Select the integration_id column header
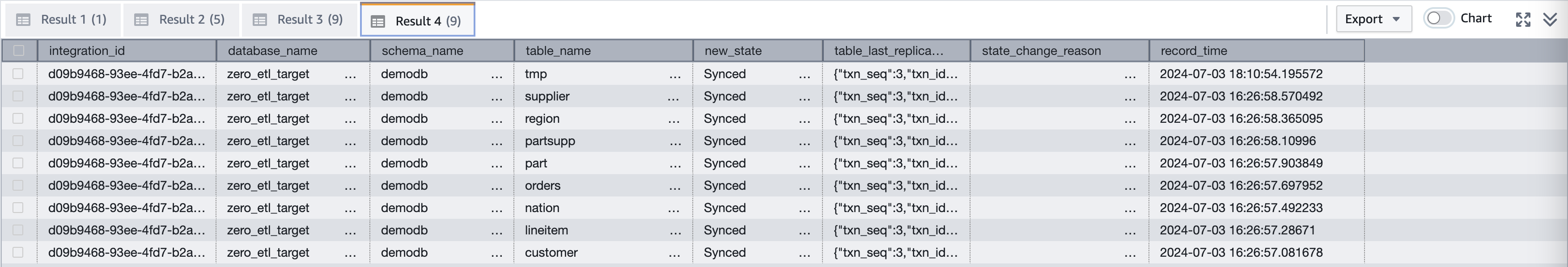Viewport: 1568px width, 267px height. (x=88, y=51)
